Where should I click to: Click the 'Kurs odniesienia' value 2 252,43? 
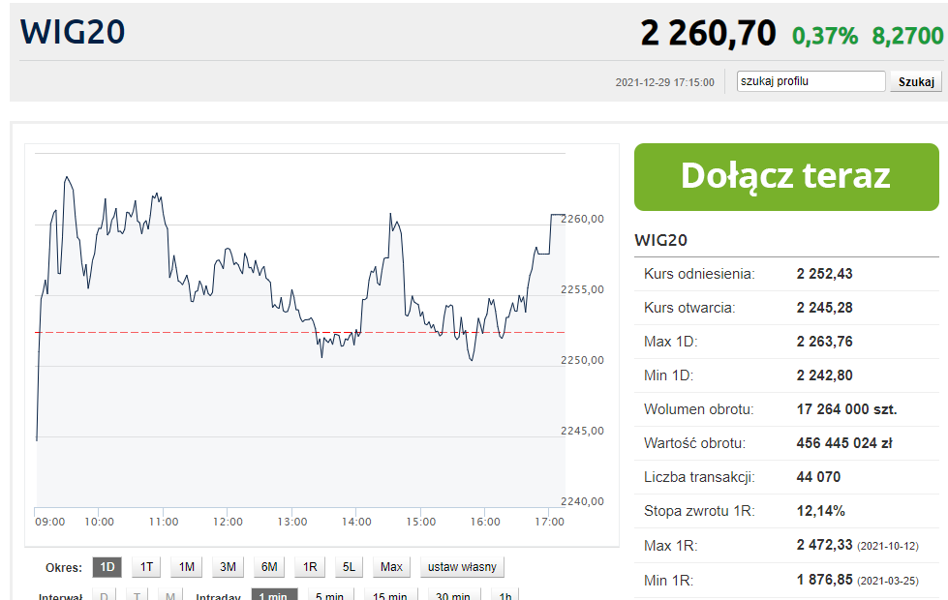(x=824, y=274)
